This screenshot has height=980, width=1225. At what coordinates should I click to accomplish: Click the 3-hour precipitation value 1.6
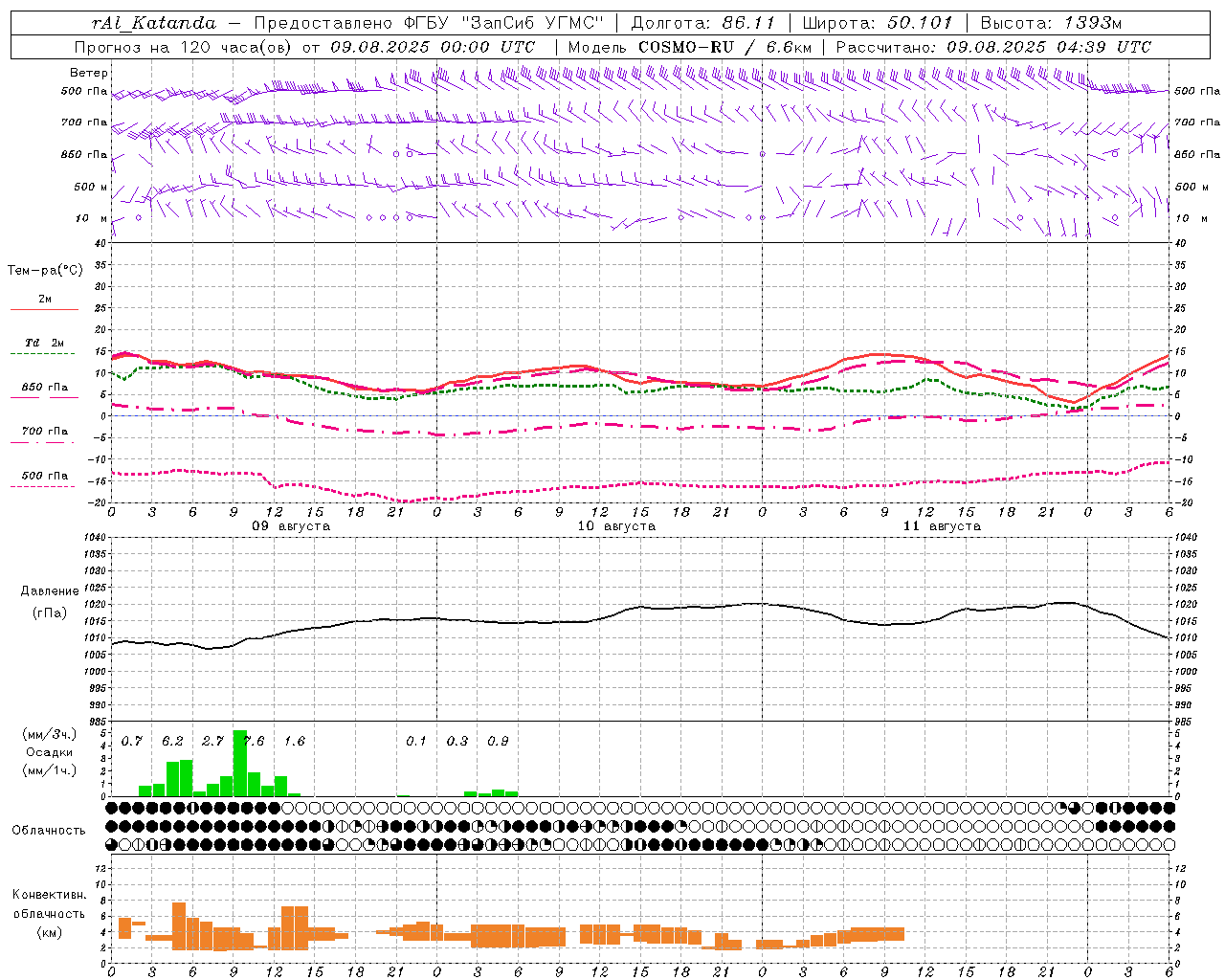click(295, 742)
